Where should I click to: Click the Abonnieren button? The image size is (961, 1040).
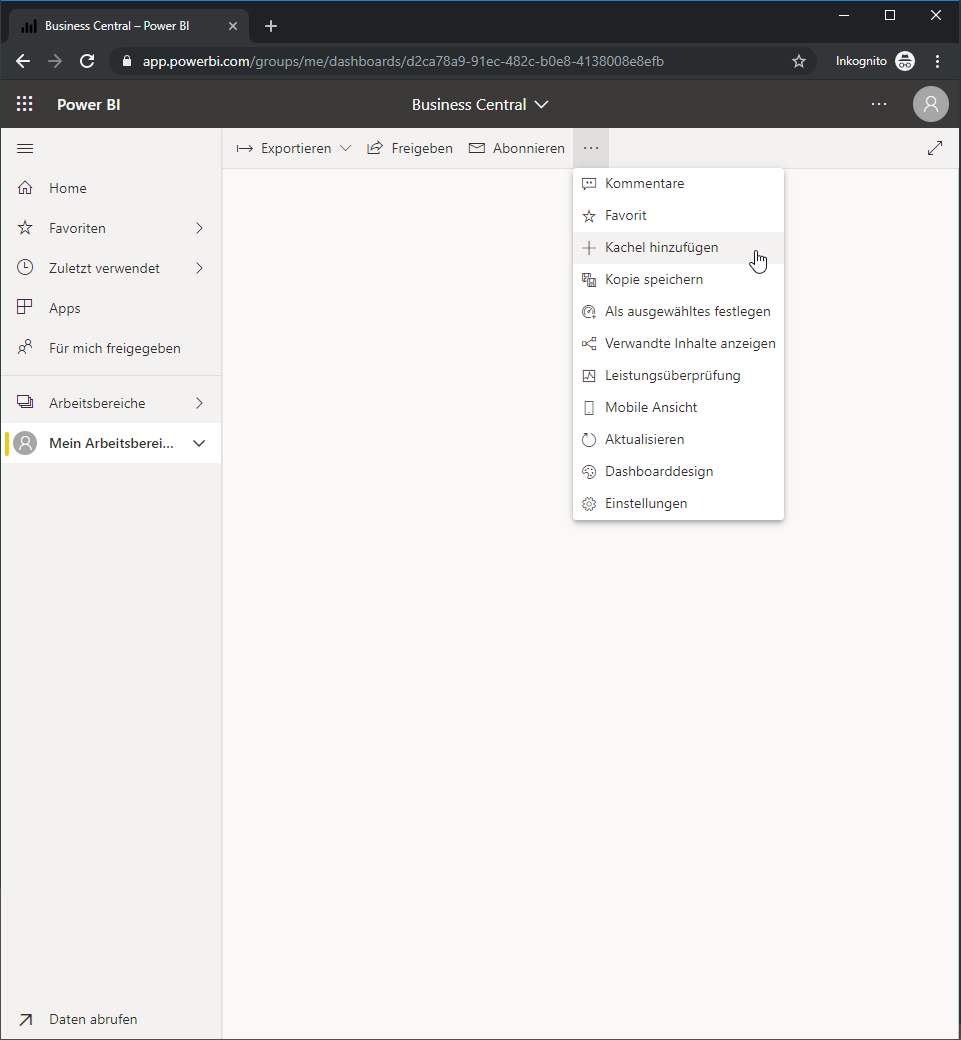[517, 148]
